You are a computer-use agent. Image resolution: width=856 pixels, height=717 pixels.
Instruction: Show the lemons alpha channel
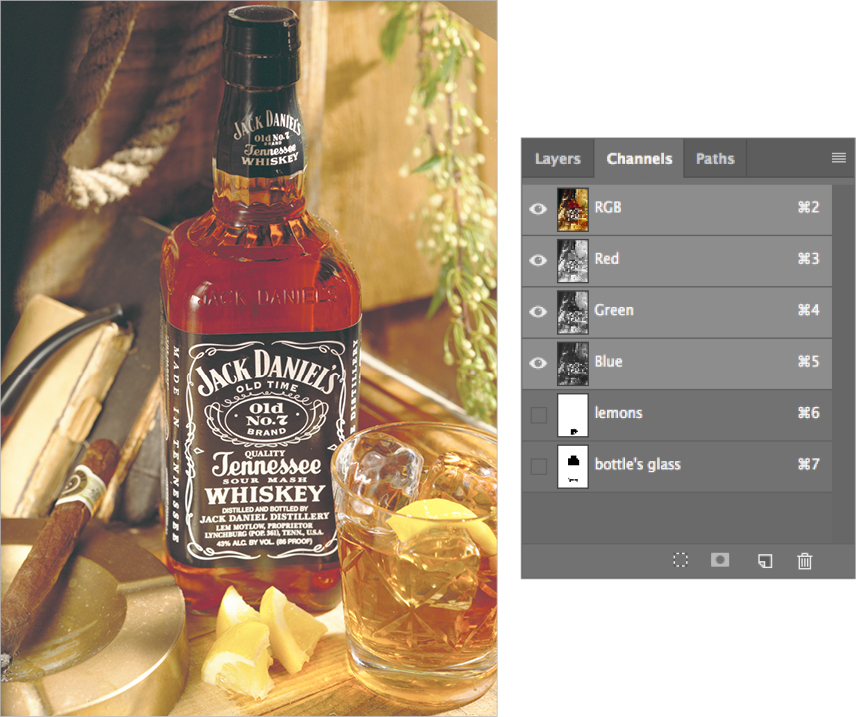(538, 414)
